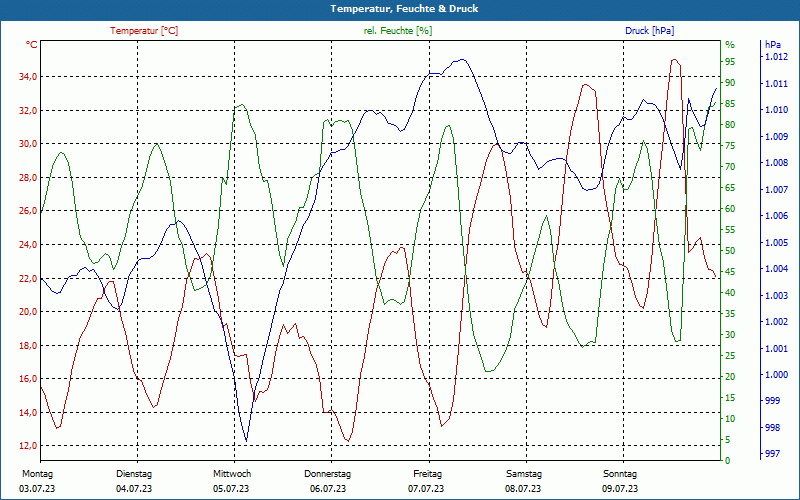Click the 07.07.23 date label
Image resolution: width=800 pixels, height=500 pixels.
pyautogui.click(x=426, y=489)
